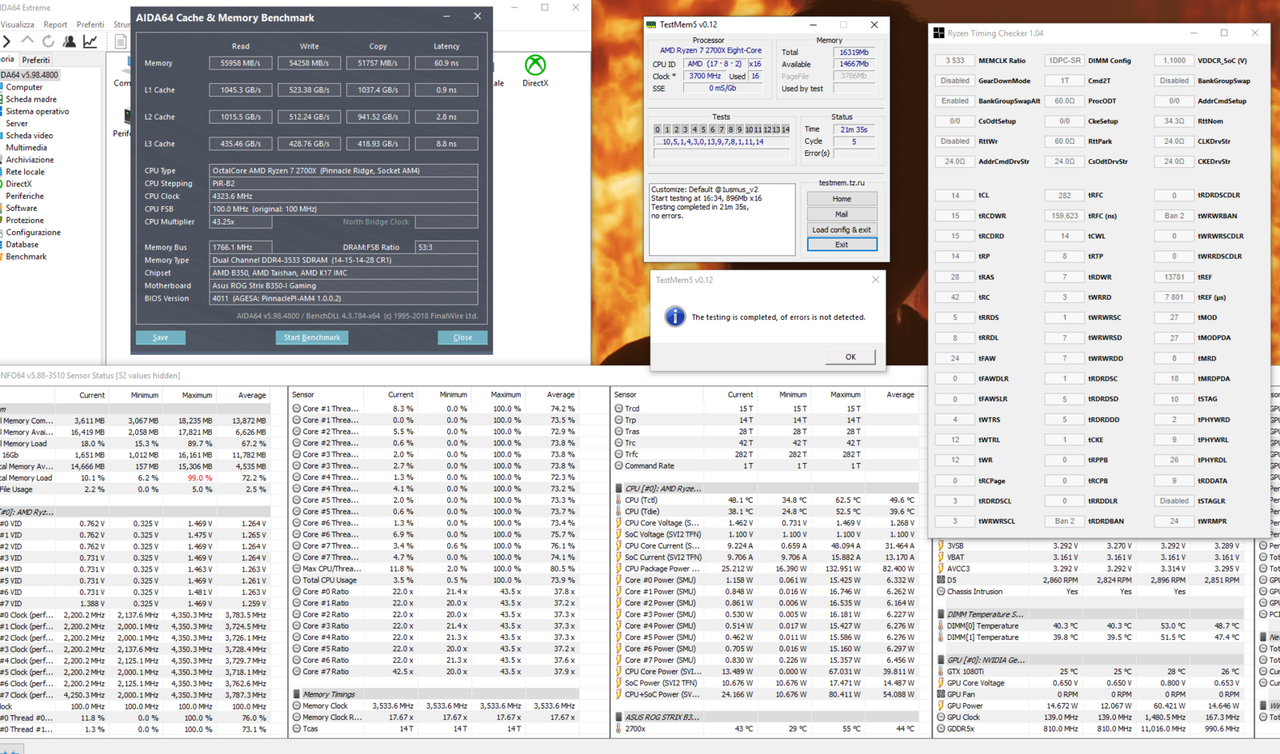
Task: Select Rete locale in the tree
Action: (x=25, y=172)
